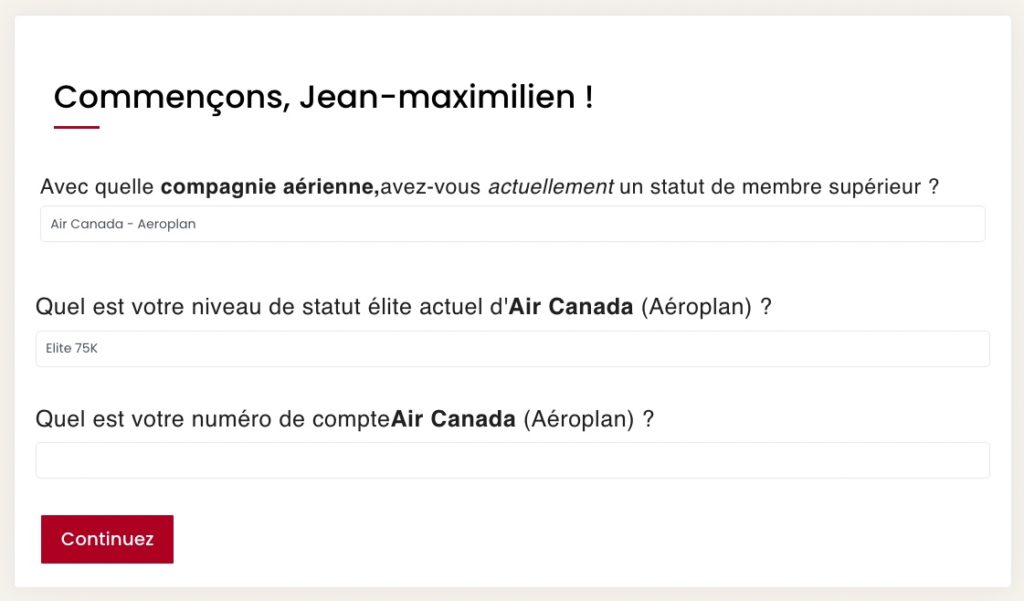Click "(Aéroplan)" in the status level question
The image size is (1024, 601).
[x=696, y=307]
